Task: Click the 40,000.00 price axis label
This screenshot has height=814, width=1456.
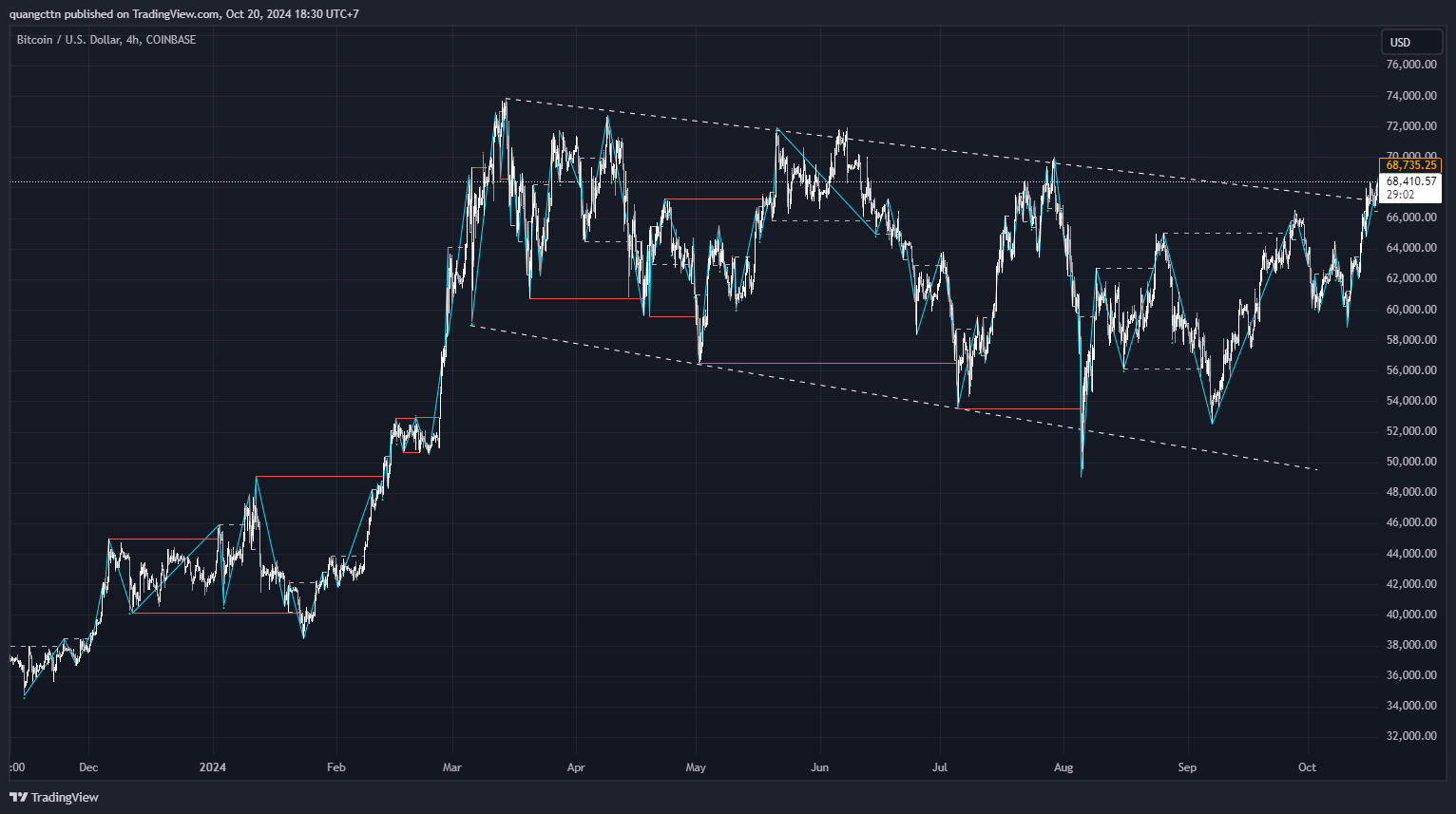Action: pyautogui.click(x=1411, y=615)
